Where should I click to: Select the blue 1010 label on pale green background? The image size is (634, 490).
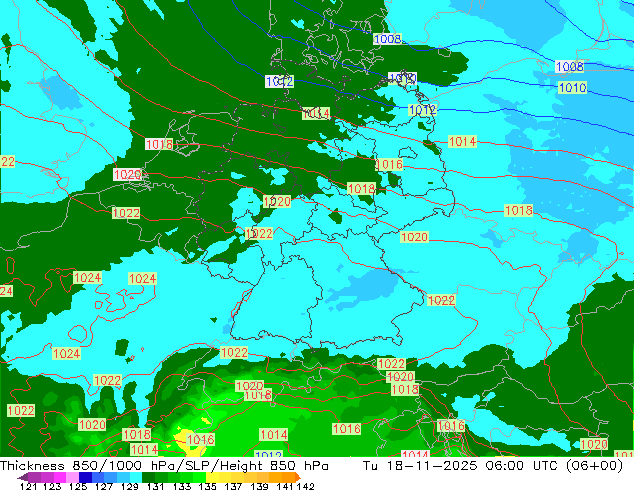pyautogui.click(x=572, y=87)
